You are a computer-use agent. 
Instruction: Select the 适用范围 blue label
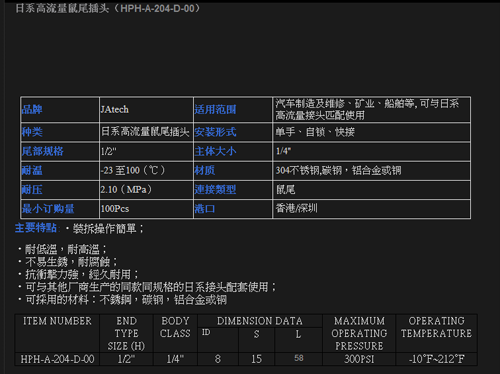coord(215,109)
